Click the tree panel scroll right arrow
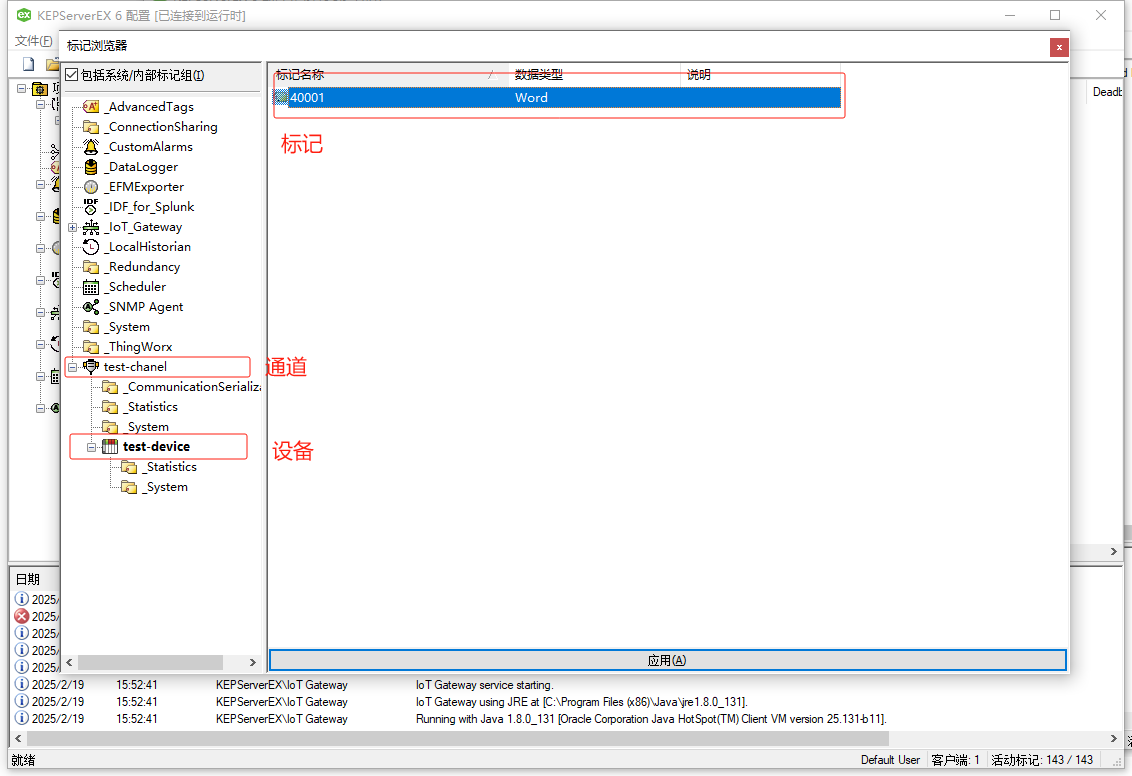Viewport: 1132px width, 776px height. 253,662
